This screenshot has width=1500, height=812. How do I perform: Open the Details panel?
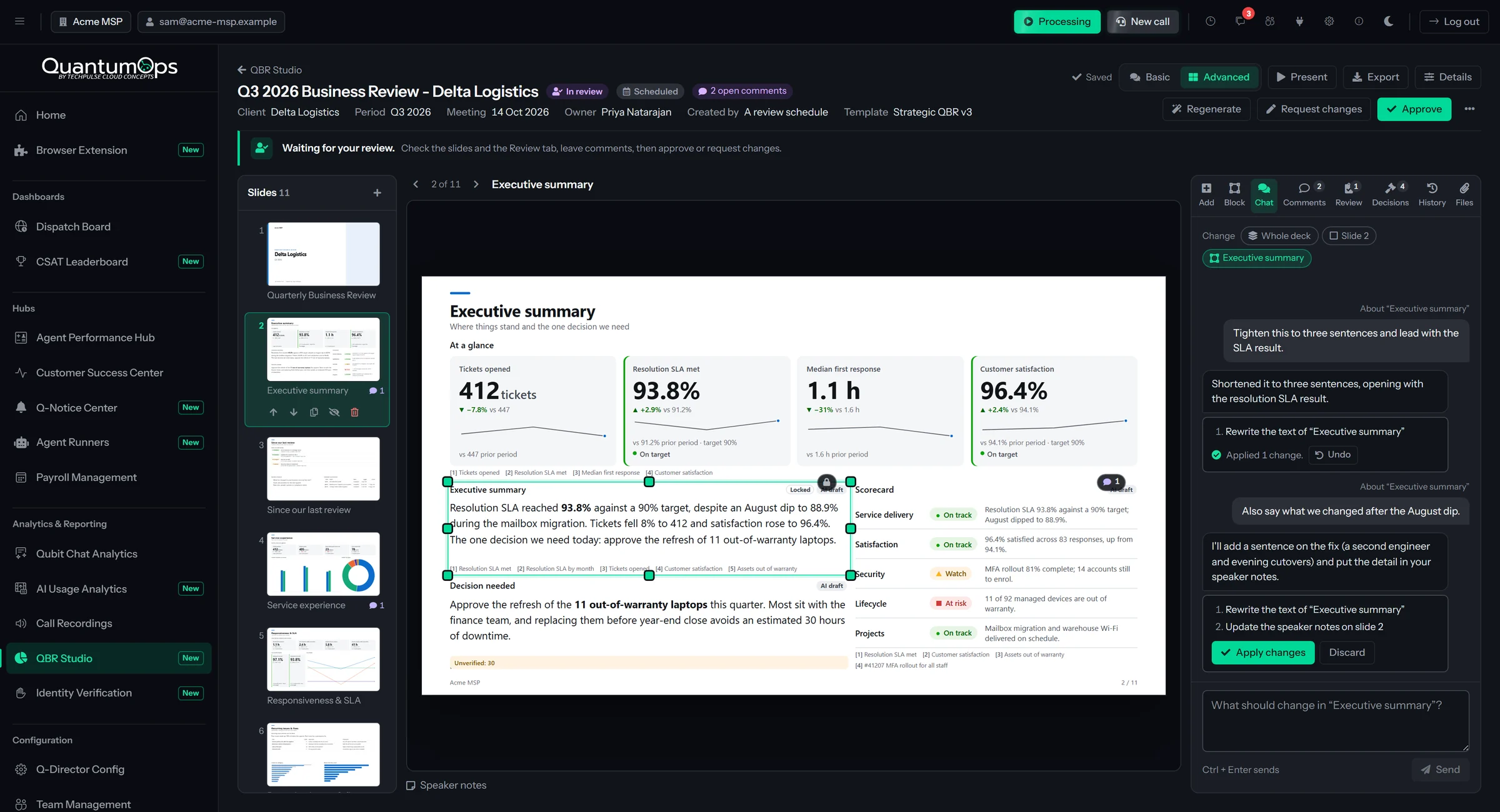(x=1447, y=77)
